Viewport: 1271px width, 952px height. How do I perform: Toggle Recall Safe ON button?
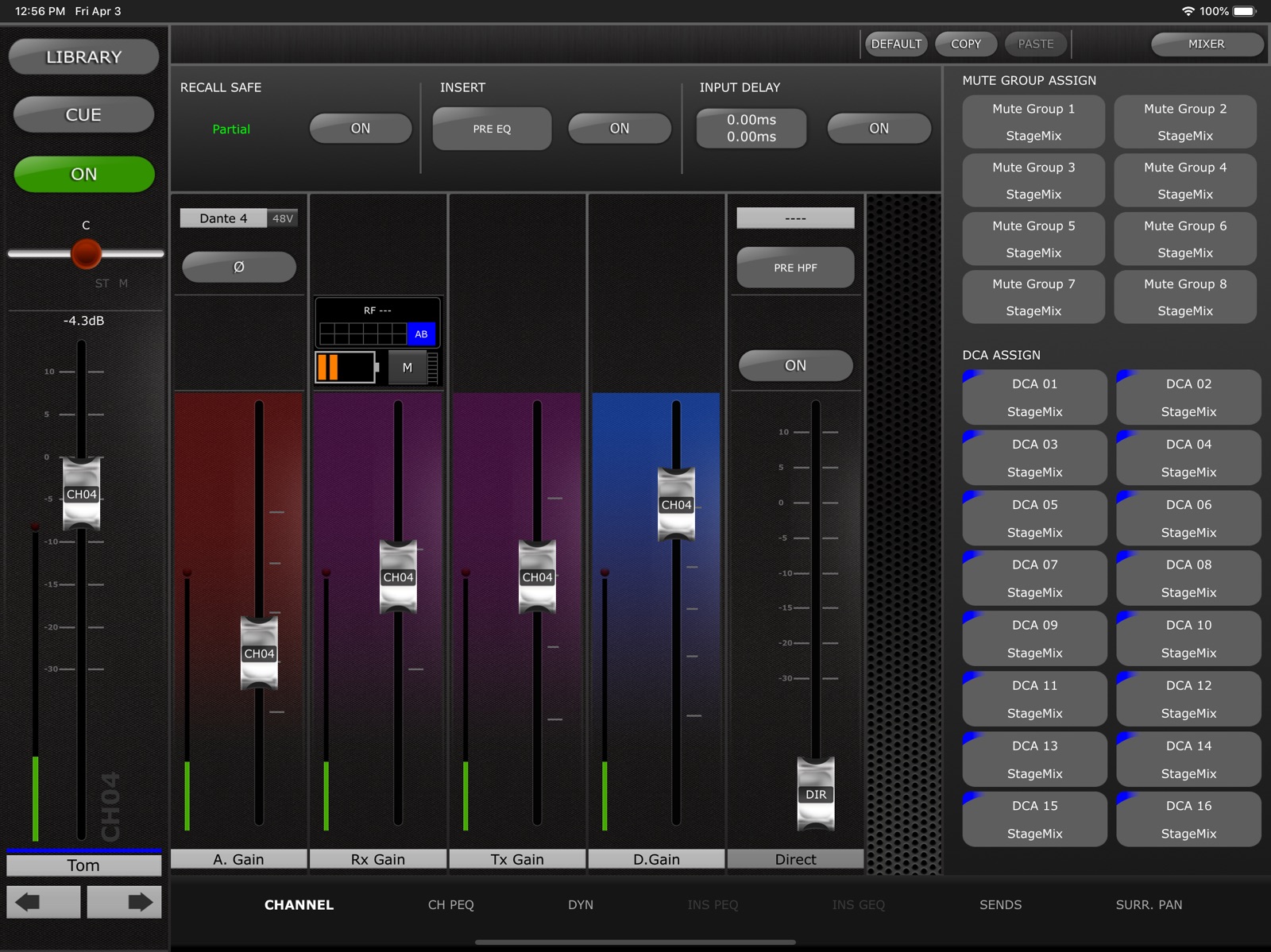tap(361, 129)
